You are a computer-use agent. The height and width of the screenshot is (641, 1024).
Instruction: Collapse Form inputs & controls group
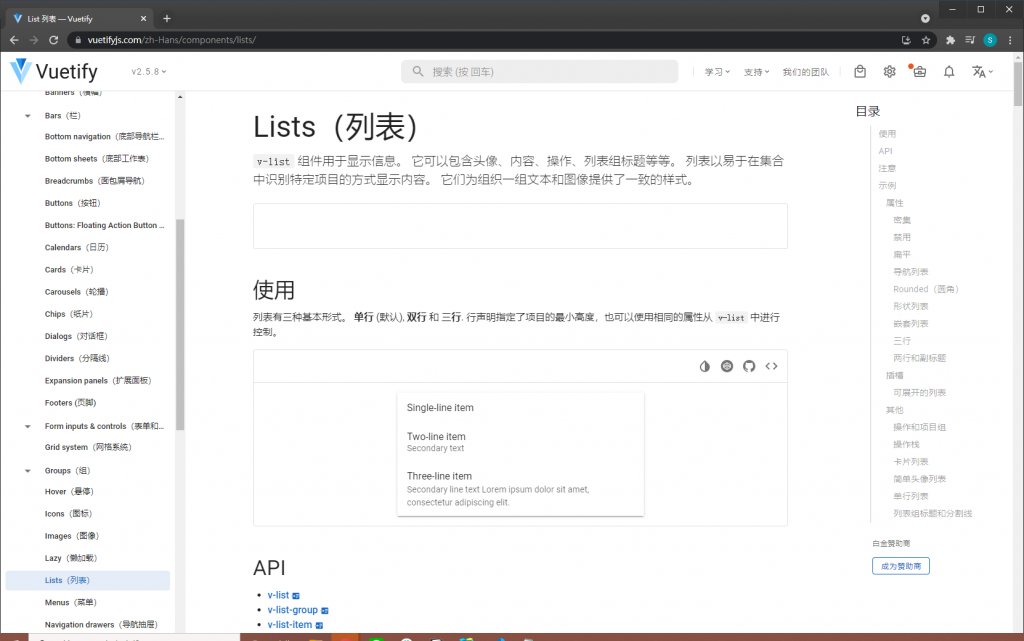[x=27, y=426]
